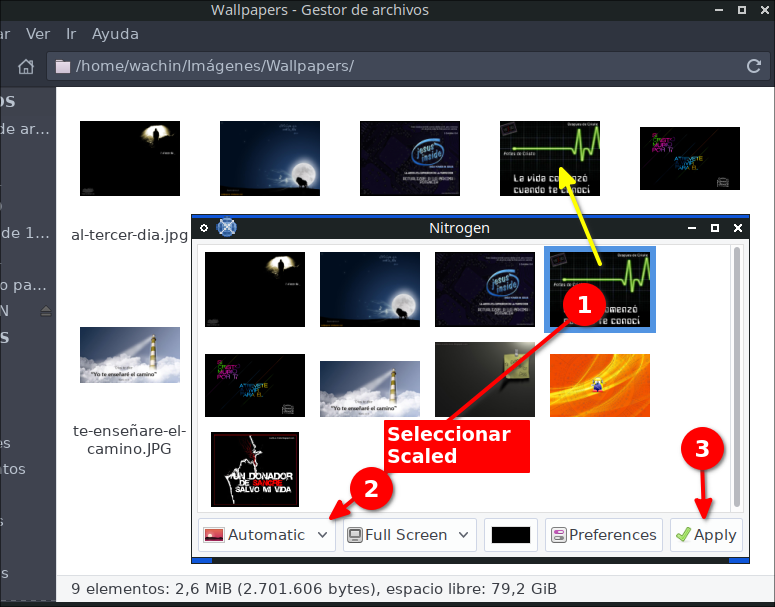This screenshot has width=775, height=607.
Task: Click te-enseñare-el-camino.JPG file name
Action: click(x=129, y=440)
